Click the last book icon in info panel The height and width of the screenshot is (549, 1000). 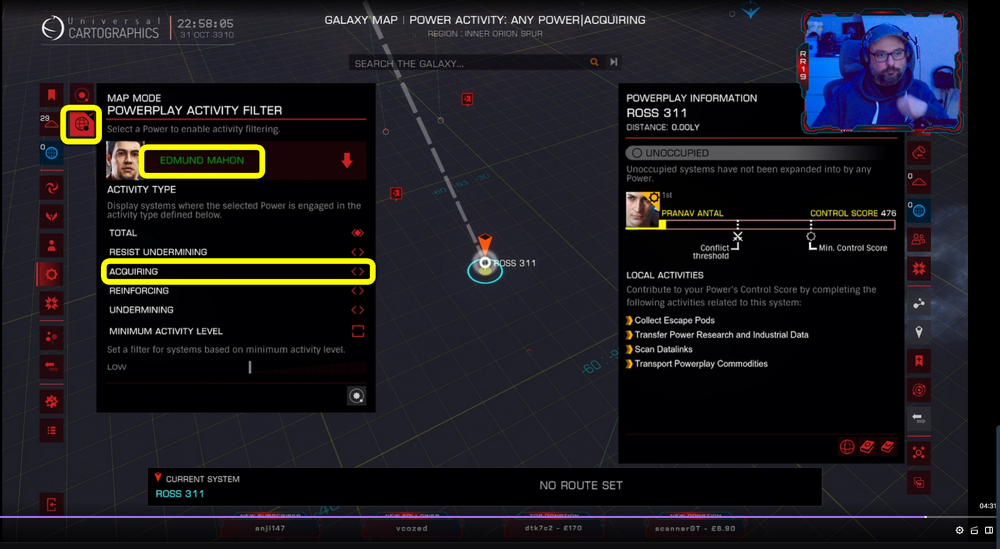(887, 447)
